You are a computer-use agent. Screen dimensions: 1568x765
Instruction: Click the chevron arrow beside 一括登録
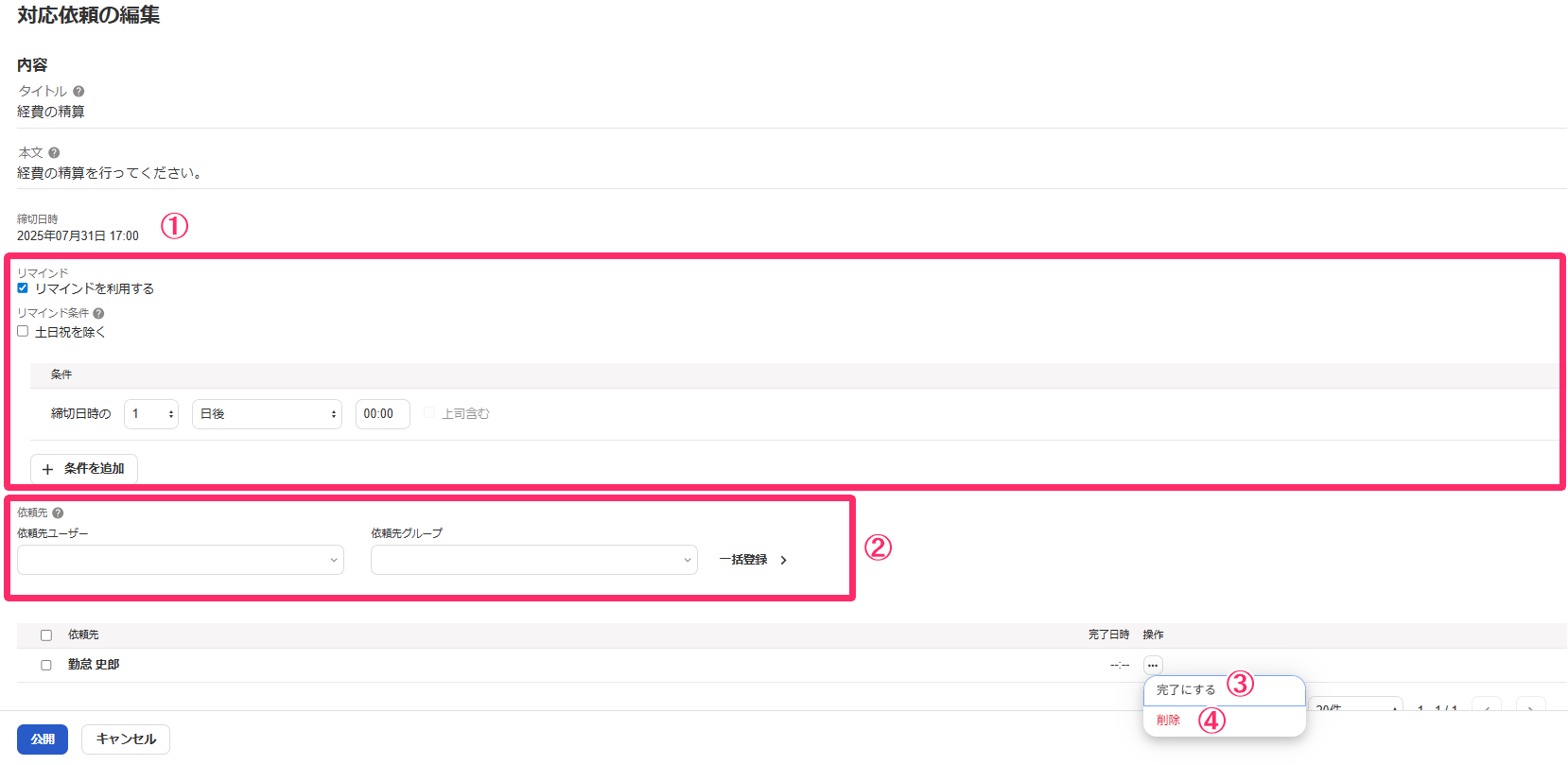tap(783, 561)
